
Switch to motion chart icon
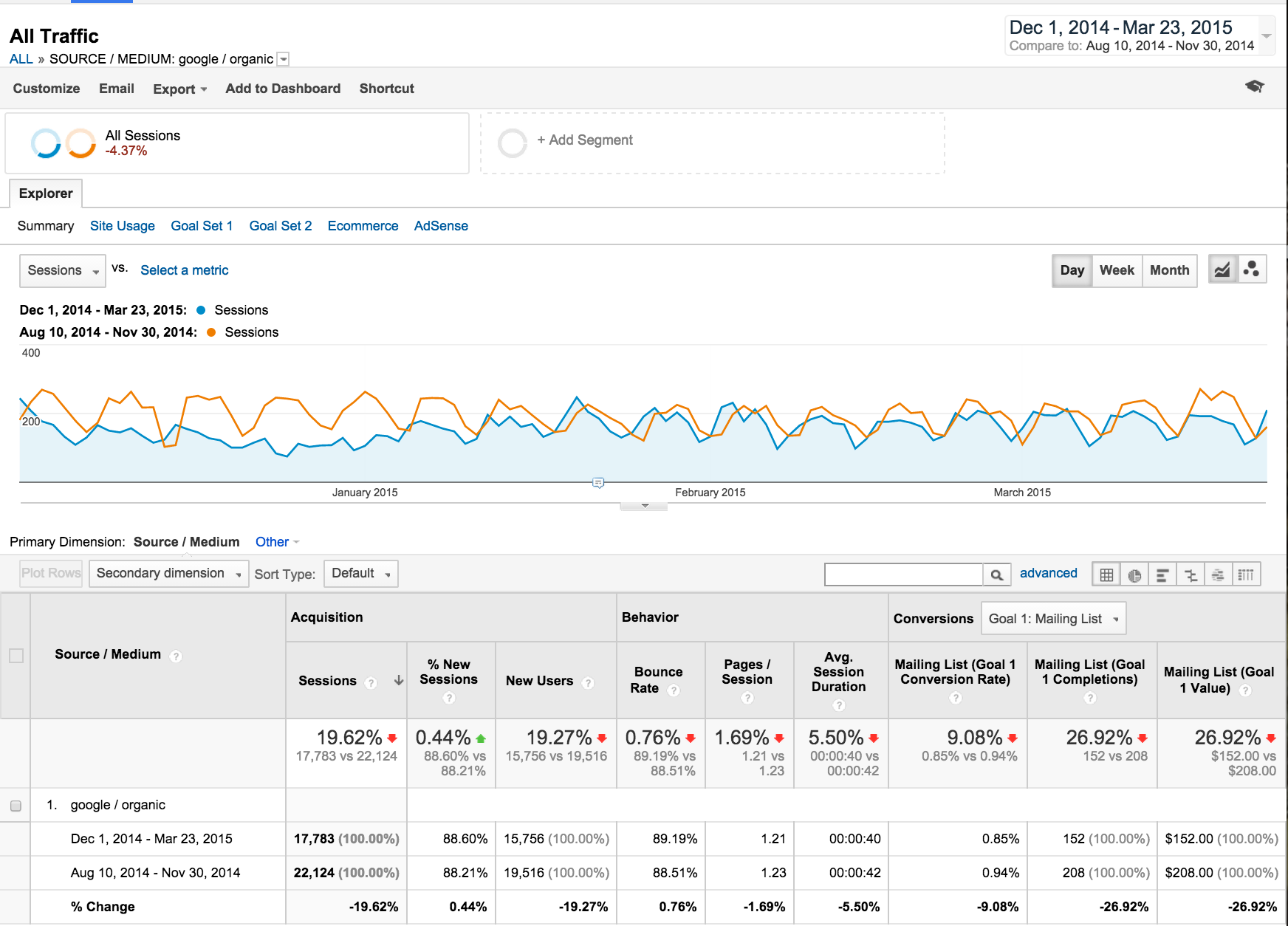(1252, 270)
